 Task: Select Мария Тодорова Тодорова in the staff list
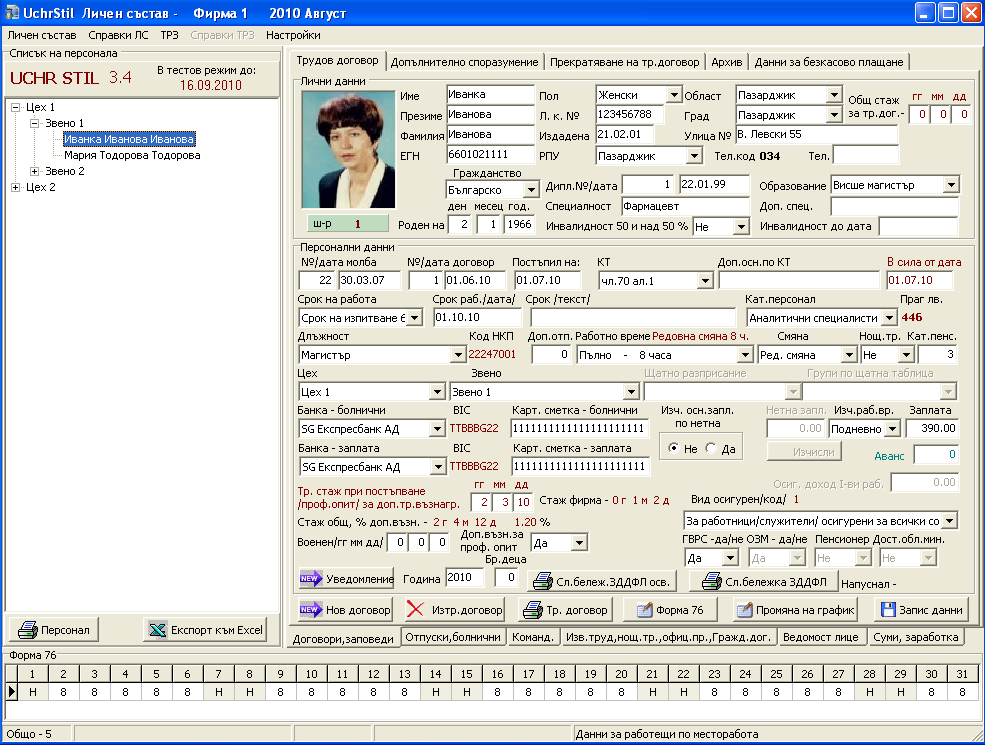(132, 155)
